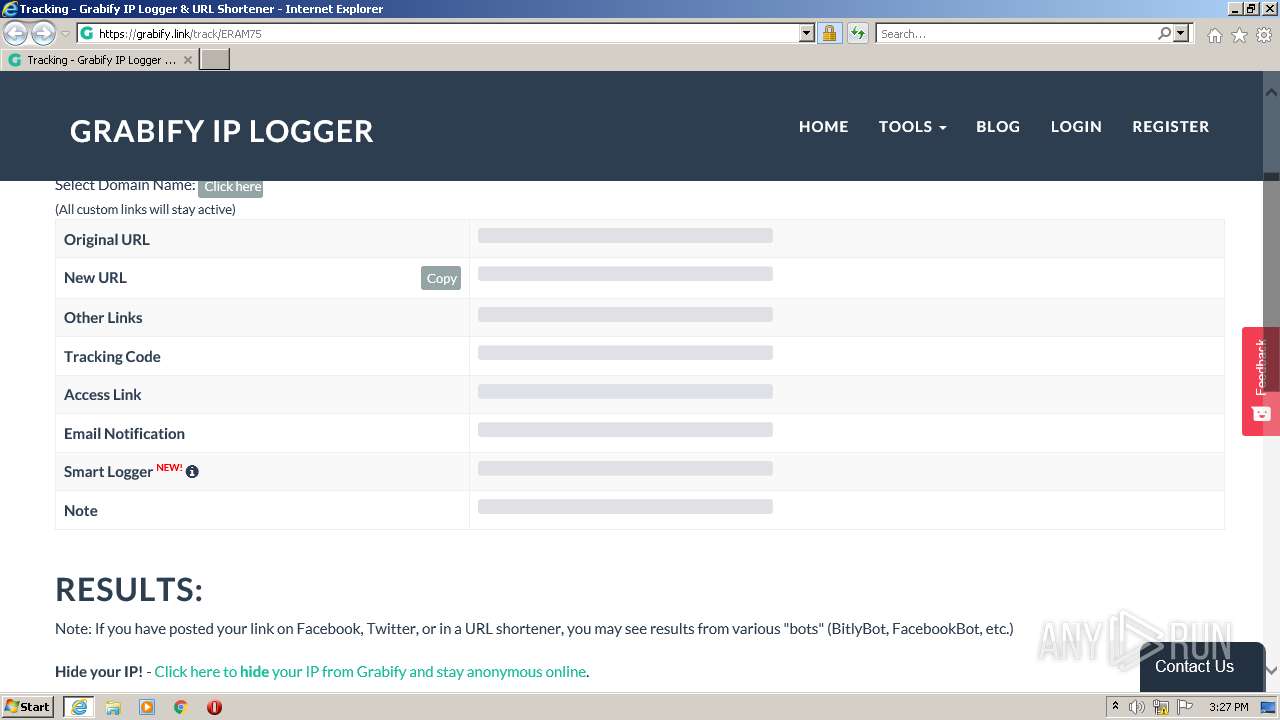Click the 'Tracking Code' row label
Image resolution: width=1280 pixels, height=720 pixels.
click(x=112, y=356)
